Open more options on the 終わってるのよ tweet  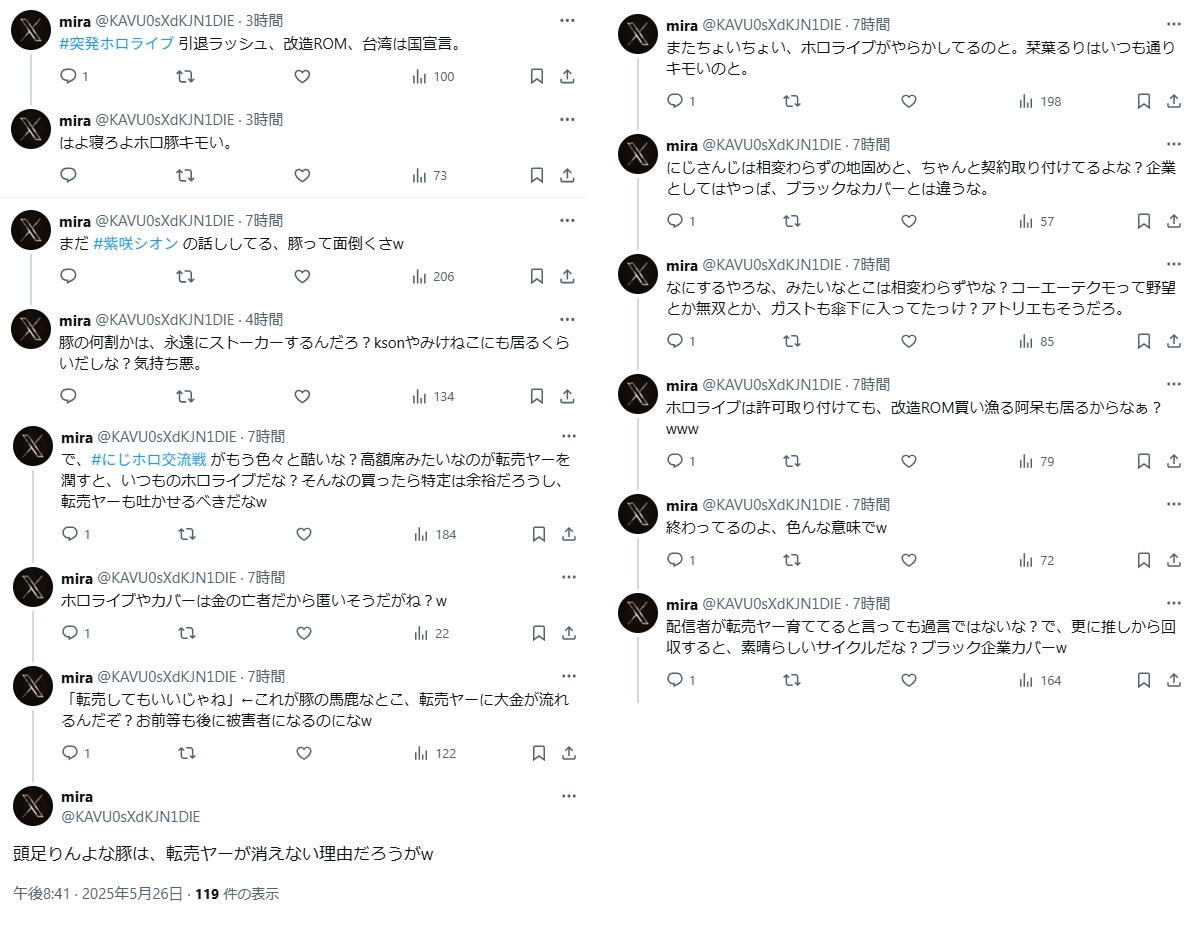(1174, 503)
